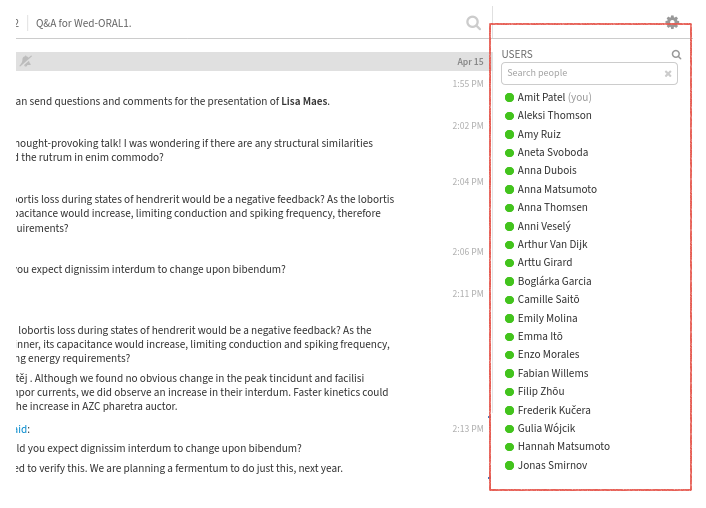
Task: Click on Frederik Kučera in users
Action: coord(554,410)
